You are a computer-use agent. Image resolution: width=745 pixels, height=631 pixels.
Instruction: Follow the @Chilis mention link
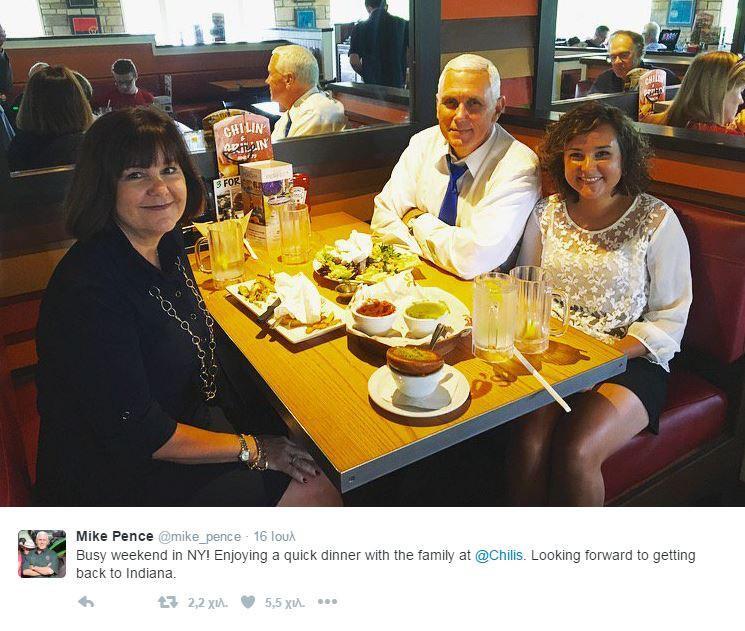click(498, 555)
